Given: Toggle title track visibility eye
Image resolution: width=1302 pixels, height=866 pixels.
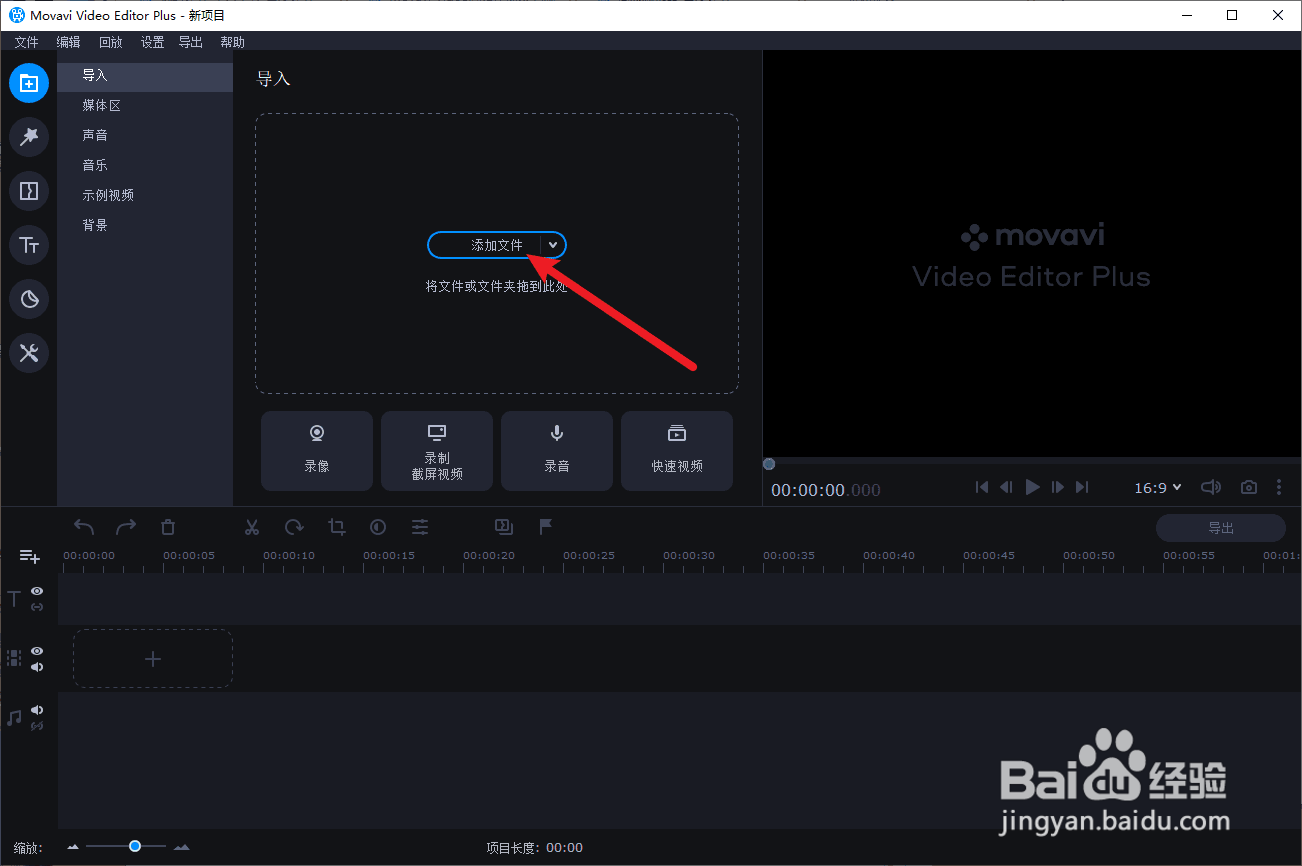Looking at the screenshot, I should pos(37,591).
